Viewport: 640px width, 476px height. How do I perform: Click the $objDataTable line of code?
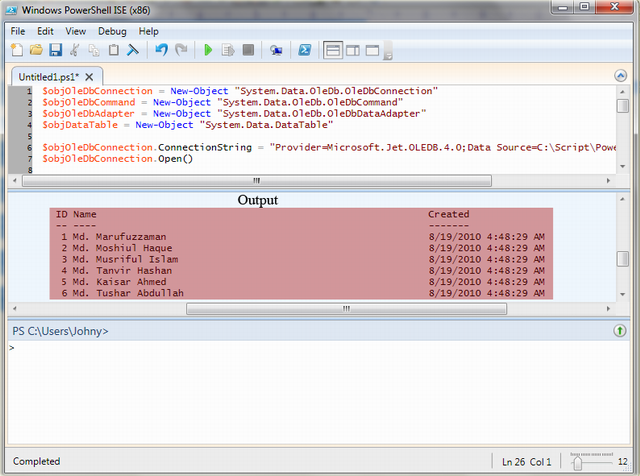(188, 125)
